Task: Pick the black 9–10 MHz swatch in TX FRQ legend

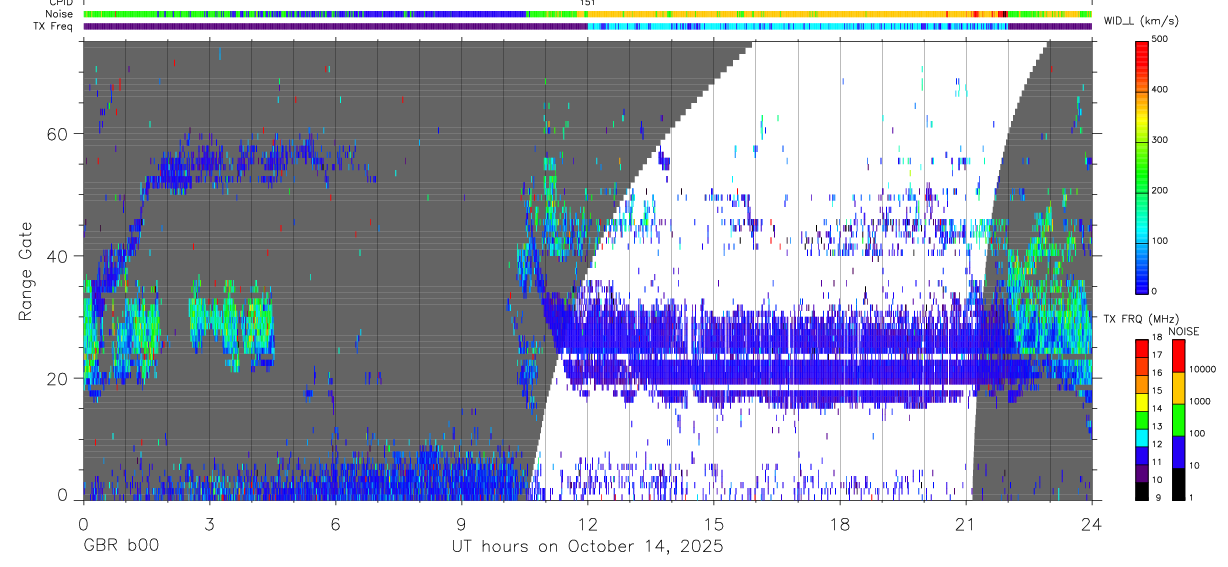Action: (1141, 490)
